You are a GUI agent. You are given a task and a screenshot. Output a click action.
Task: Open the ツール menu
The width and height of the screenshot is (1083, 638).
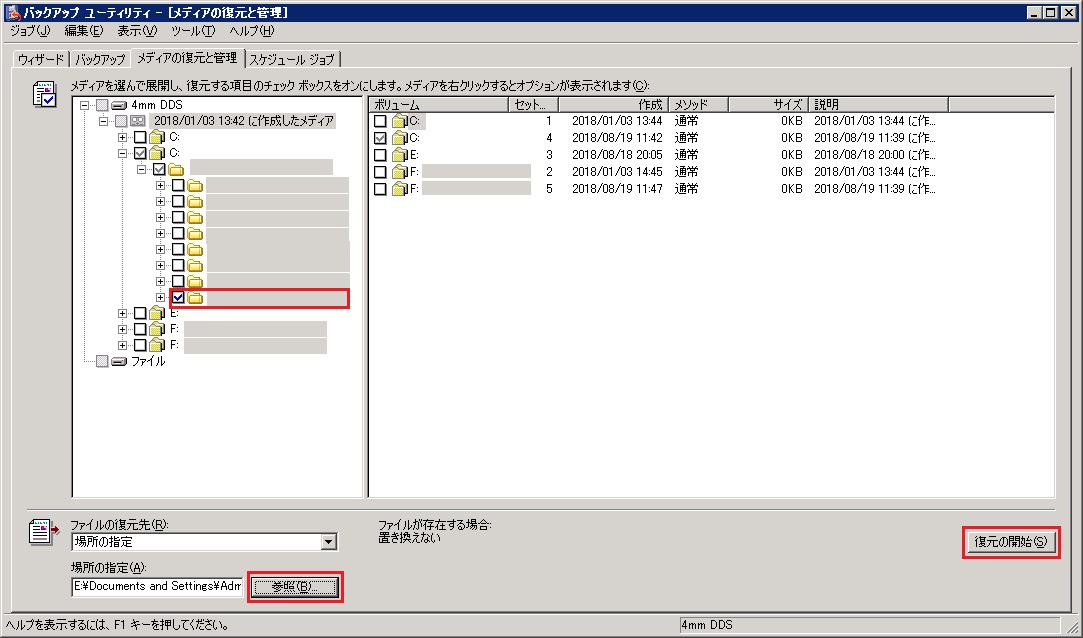[x=192, y=31]
